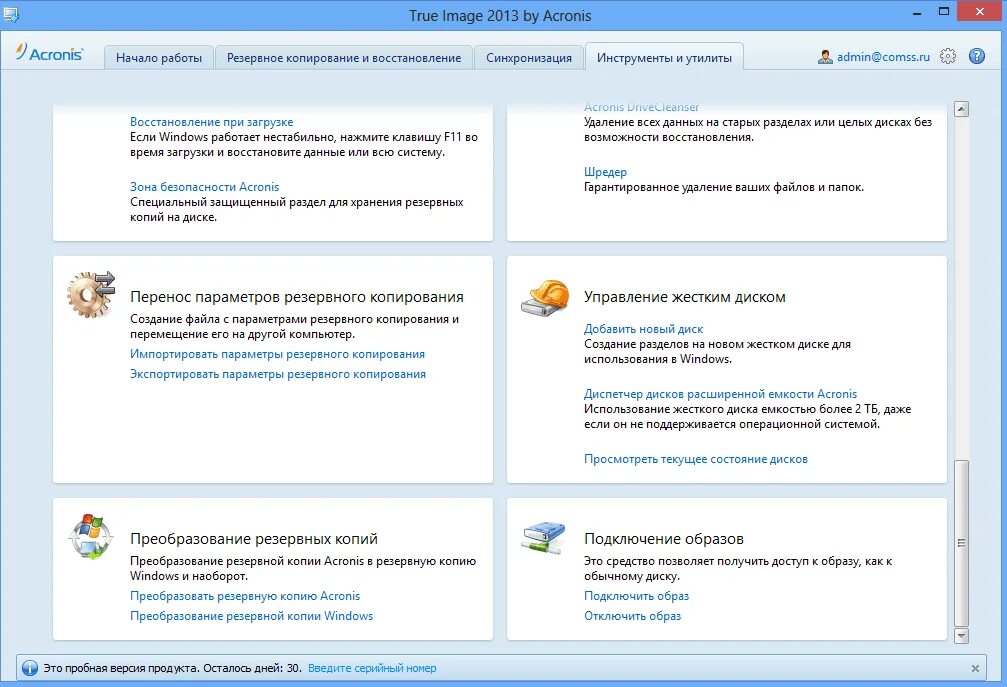Screen dimensions: 1007x687
Task: Click the Отключить образ link
Action: pos(632,616)
